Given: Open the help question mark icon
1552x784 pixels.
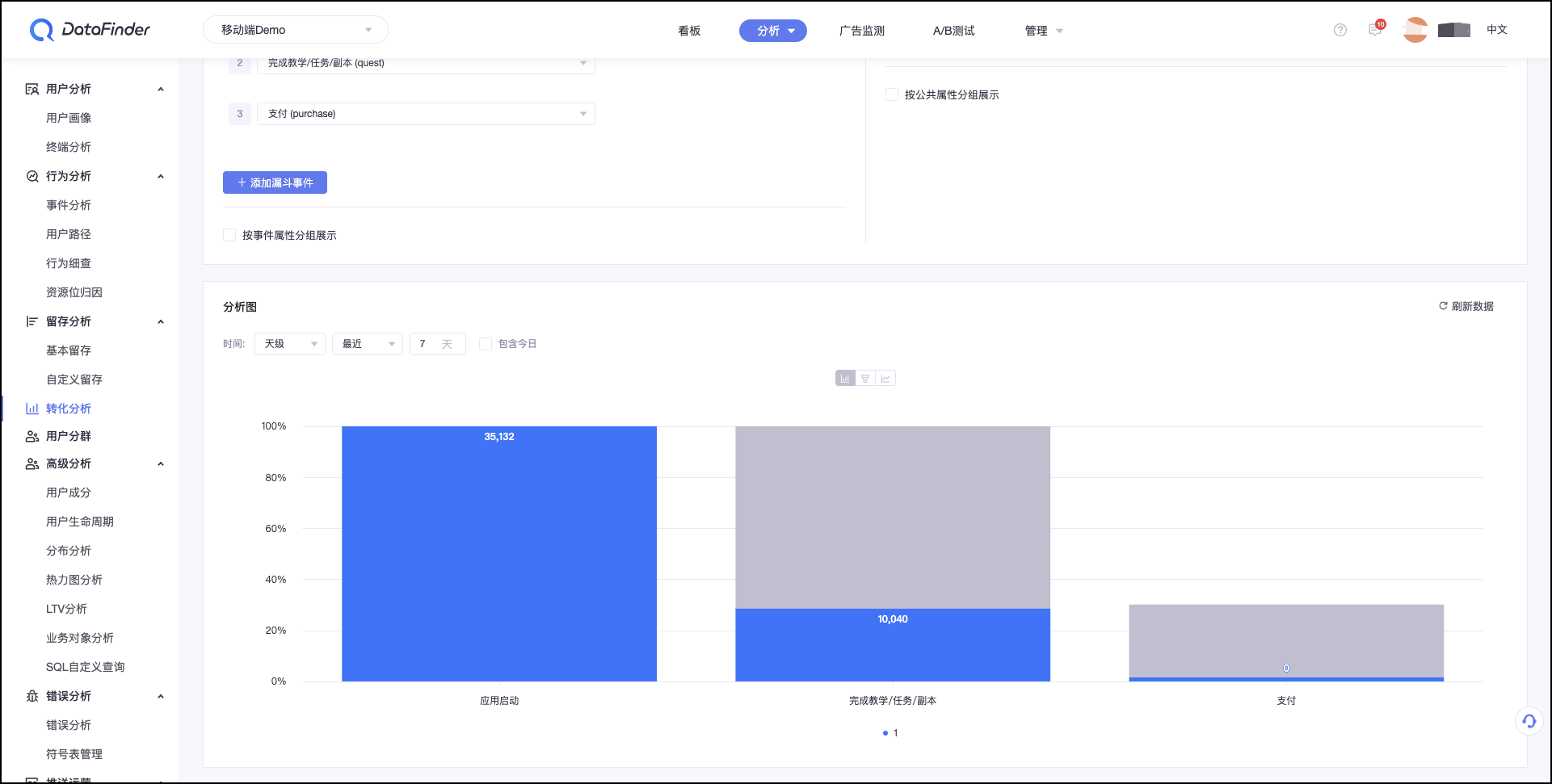Looking at the screenshot, I should point(1340,30).
